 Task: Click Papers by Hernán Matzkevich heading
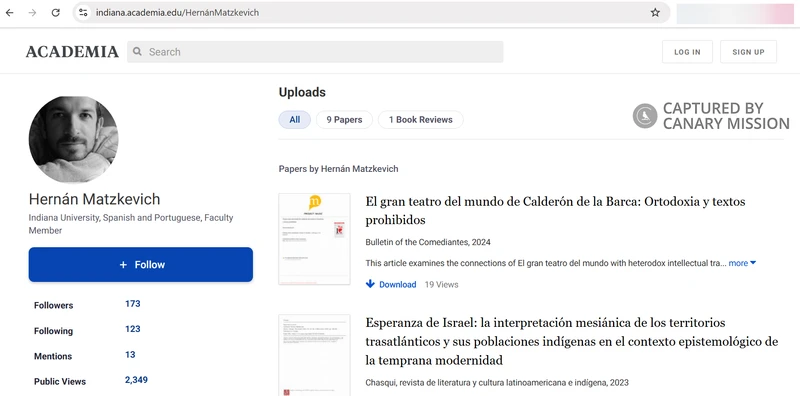coord(338,169)
